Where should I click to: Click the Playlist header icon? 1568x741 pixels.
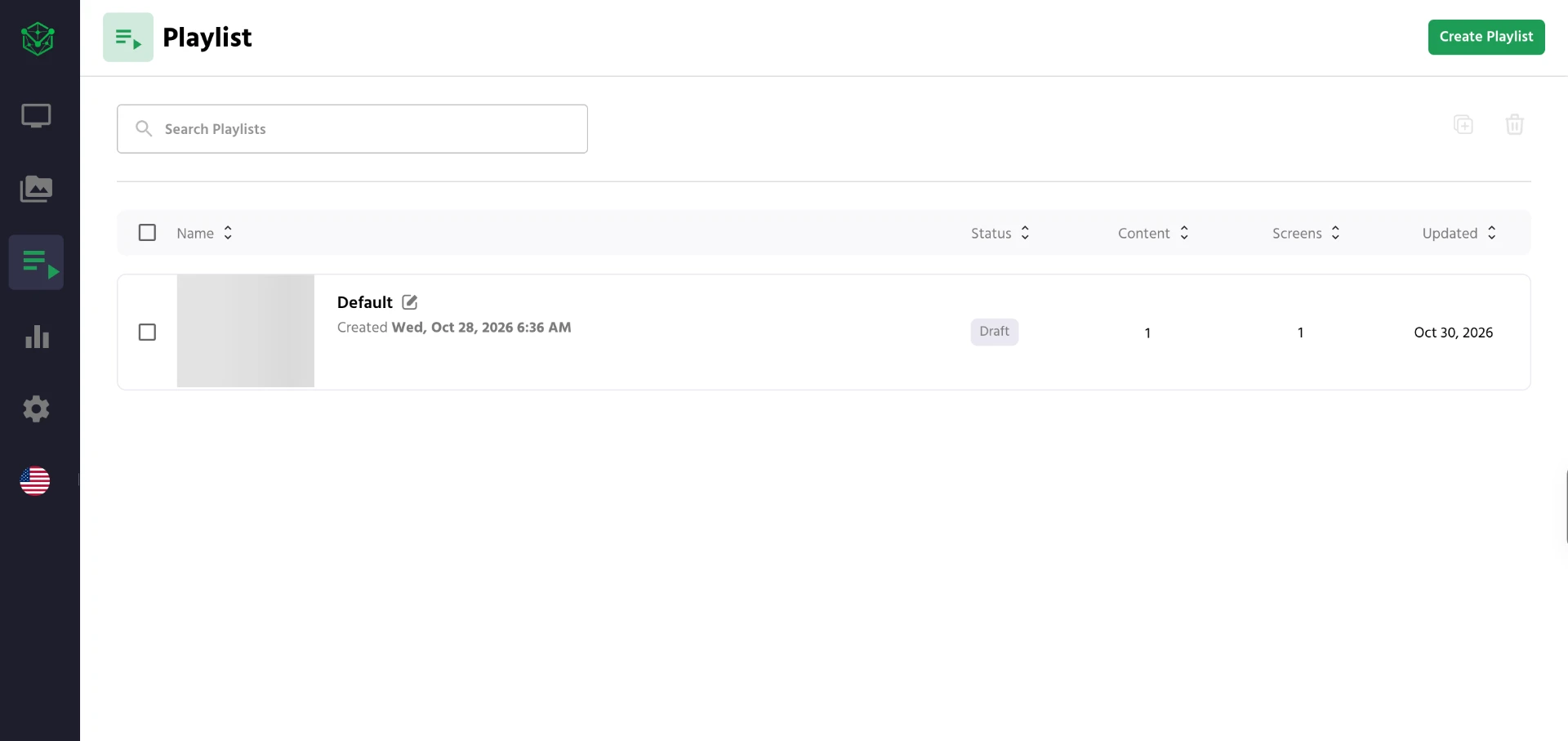click(128, 38)
